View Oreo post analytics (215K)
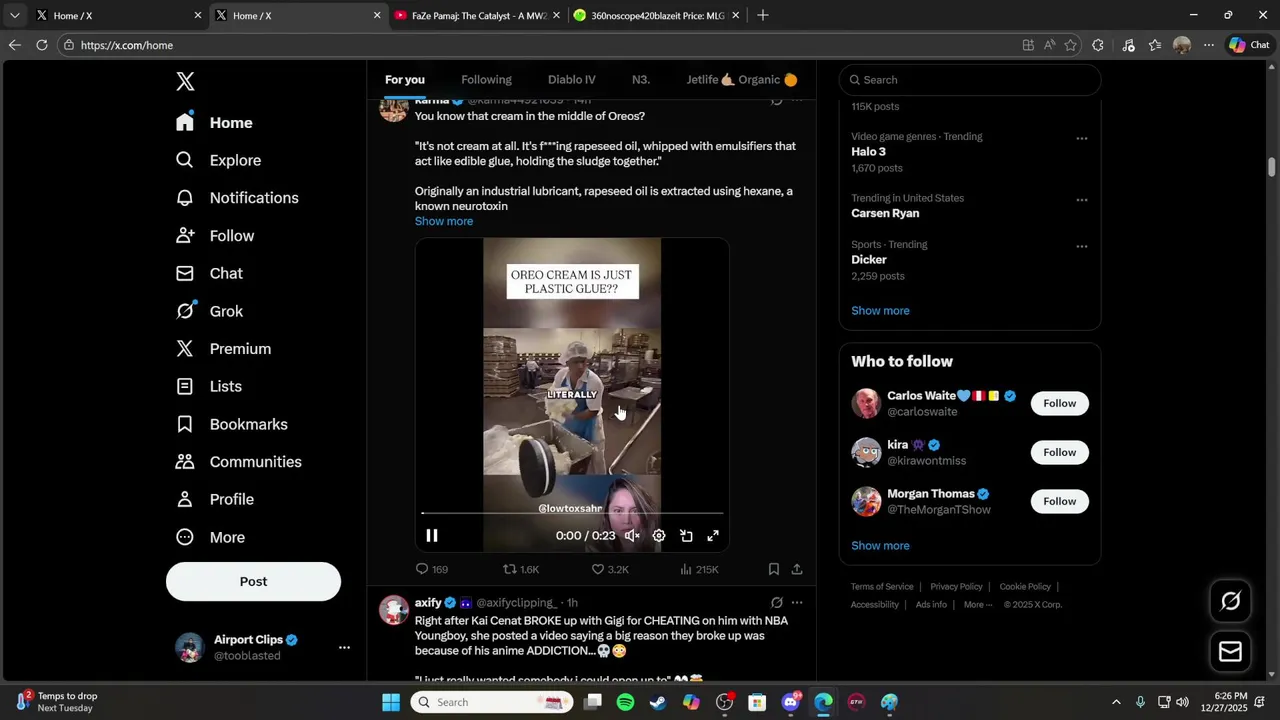The width and height of the screenshot is (1280, 720). coord(699,569)
